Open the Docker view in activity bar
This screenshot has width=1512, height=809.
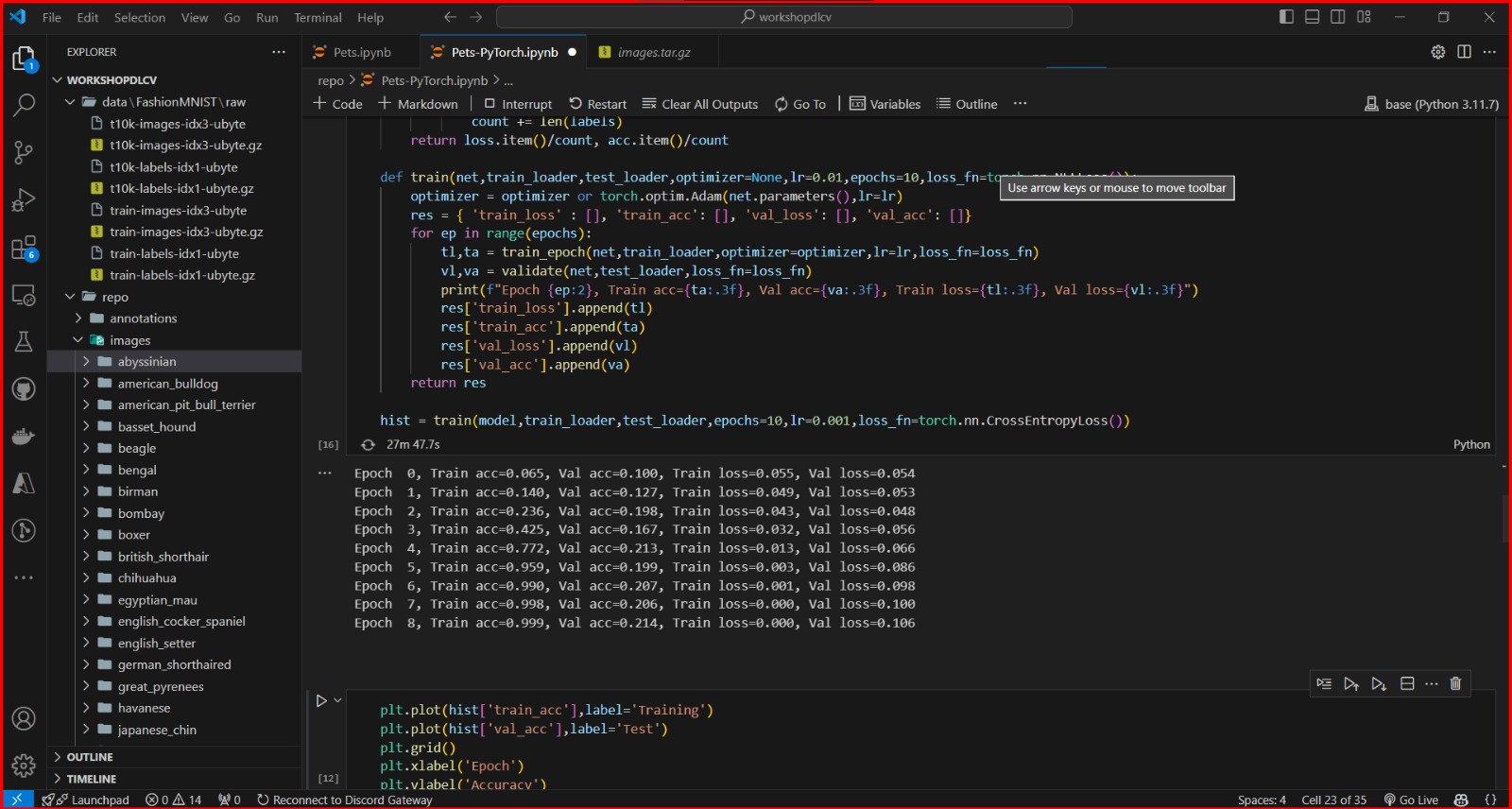(x=24, y=436)
